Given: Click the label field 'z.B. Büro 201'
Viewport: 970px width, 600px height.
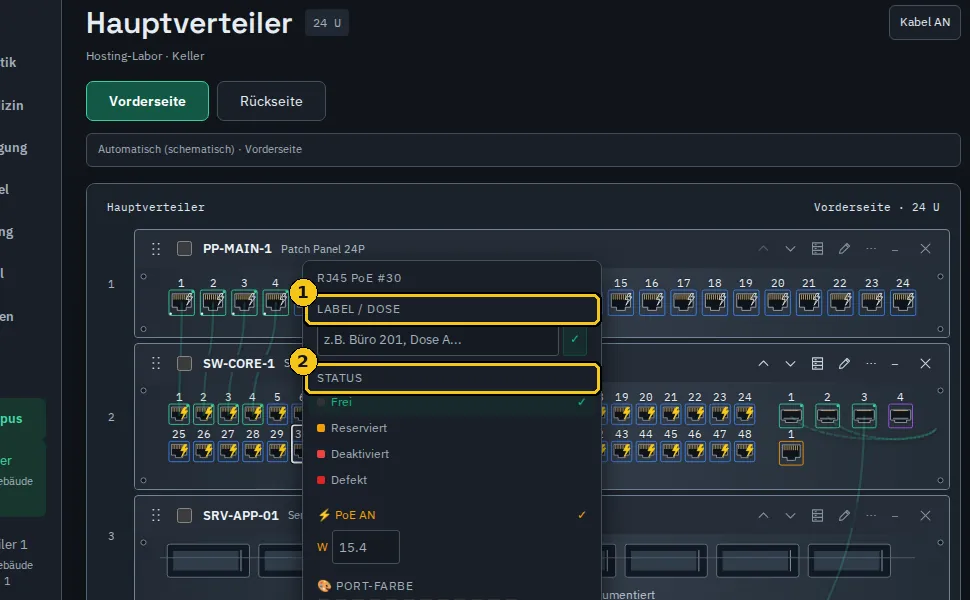Looking at the screenshot, I should coord(437,340).
